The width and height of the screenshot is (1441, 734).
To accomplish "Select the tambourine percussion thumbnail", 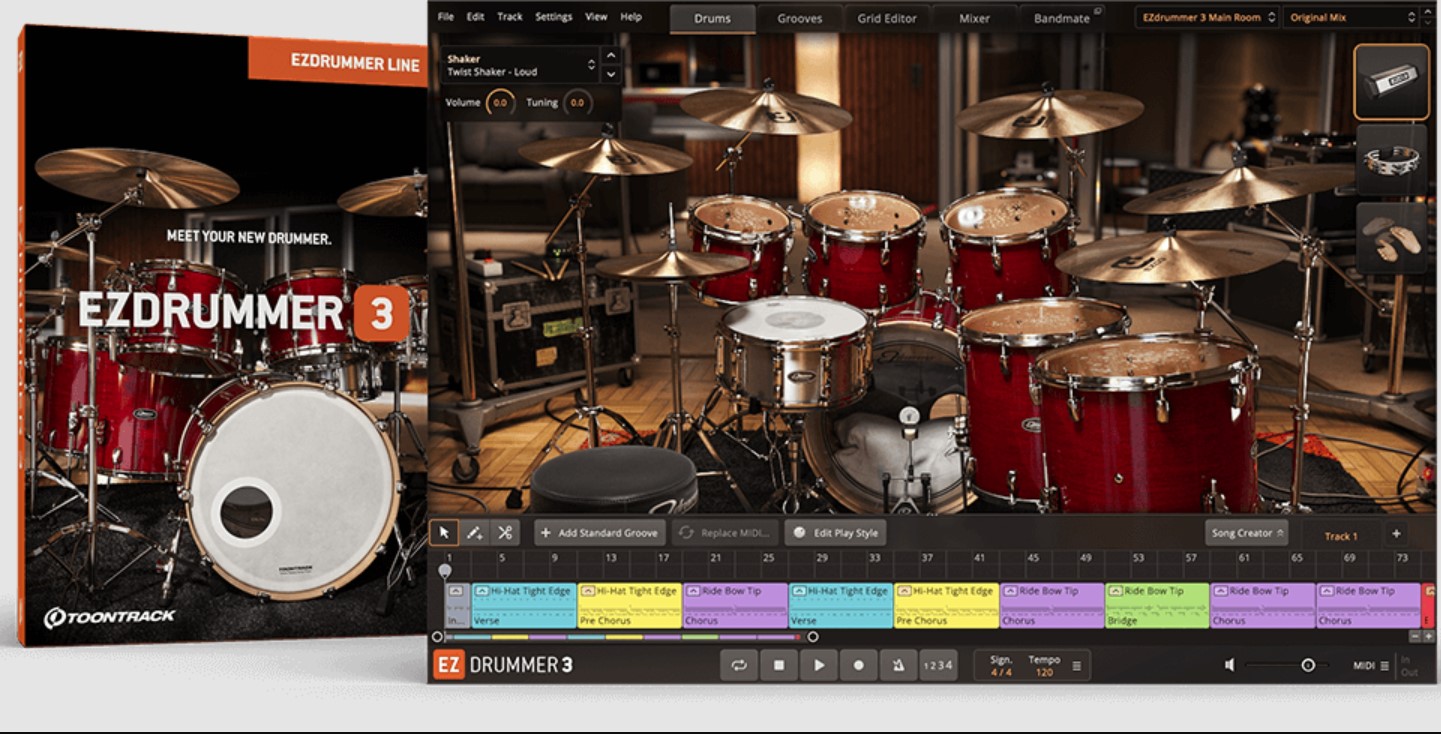I will (1391, 159).
